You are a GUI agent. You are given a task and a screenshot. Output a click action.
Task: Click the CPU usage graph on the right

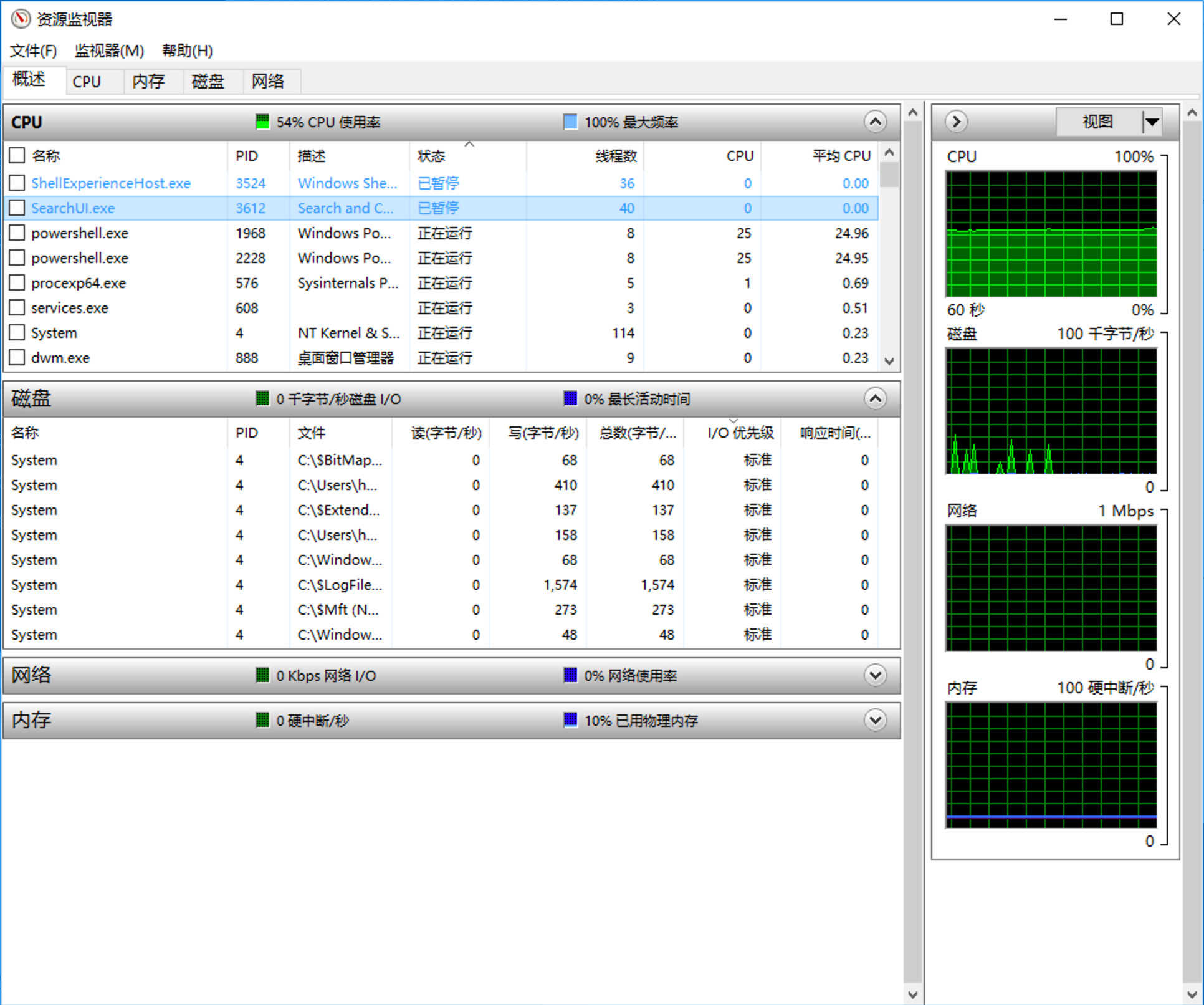1051,234
